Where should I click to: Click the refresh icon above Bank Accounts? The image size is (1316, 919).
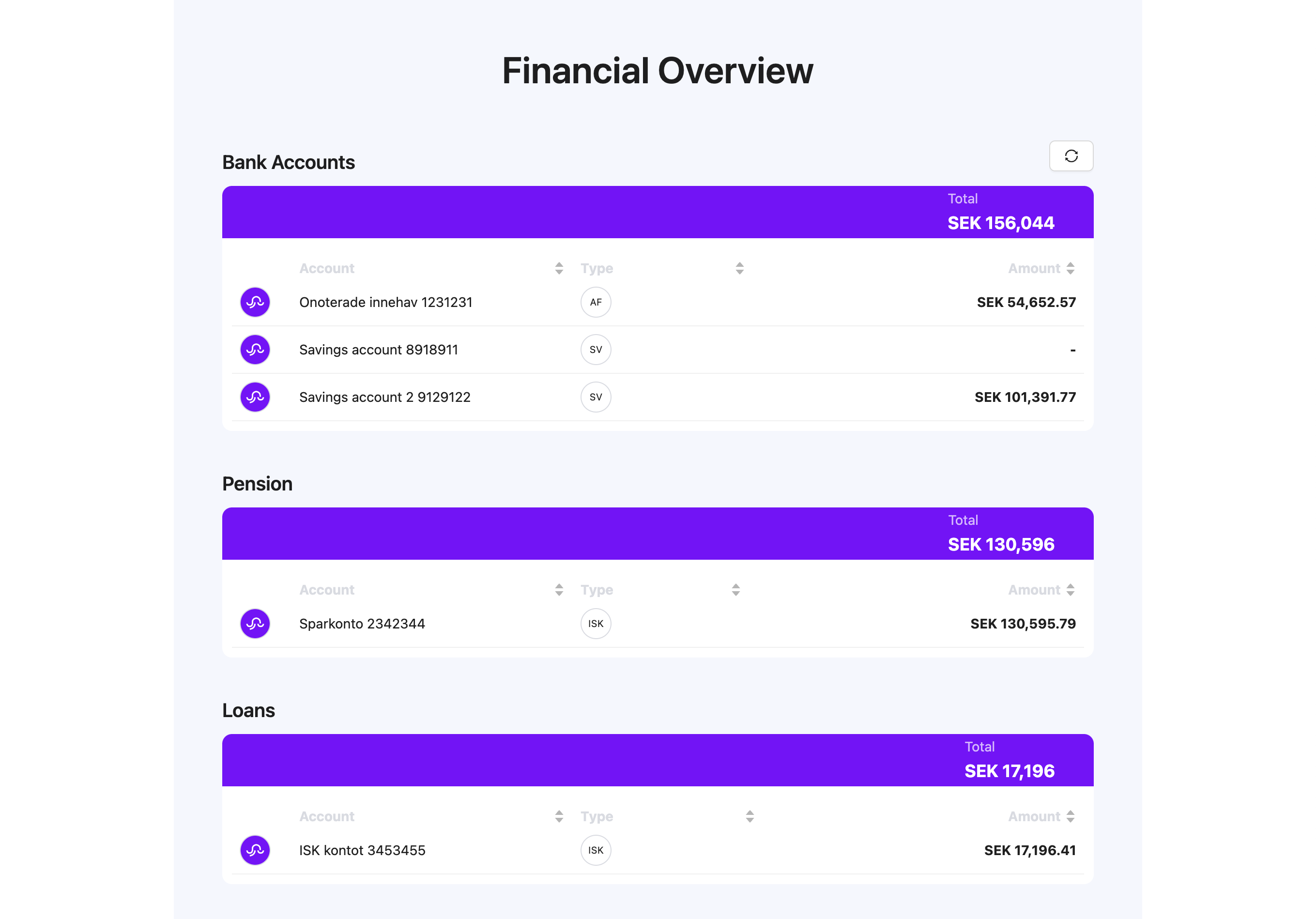[1071, 155]
